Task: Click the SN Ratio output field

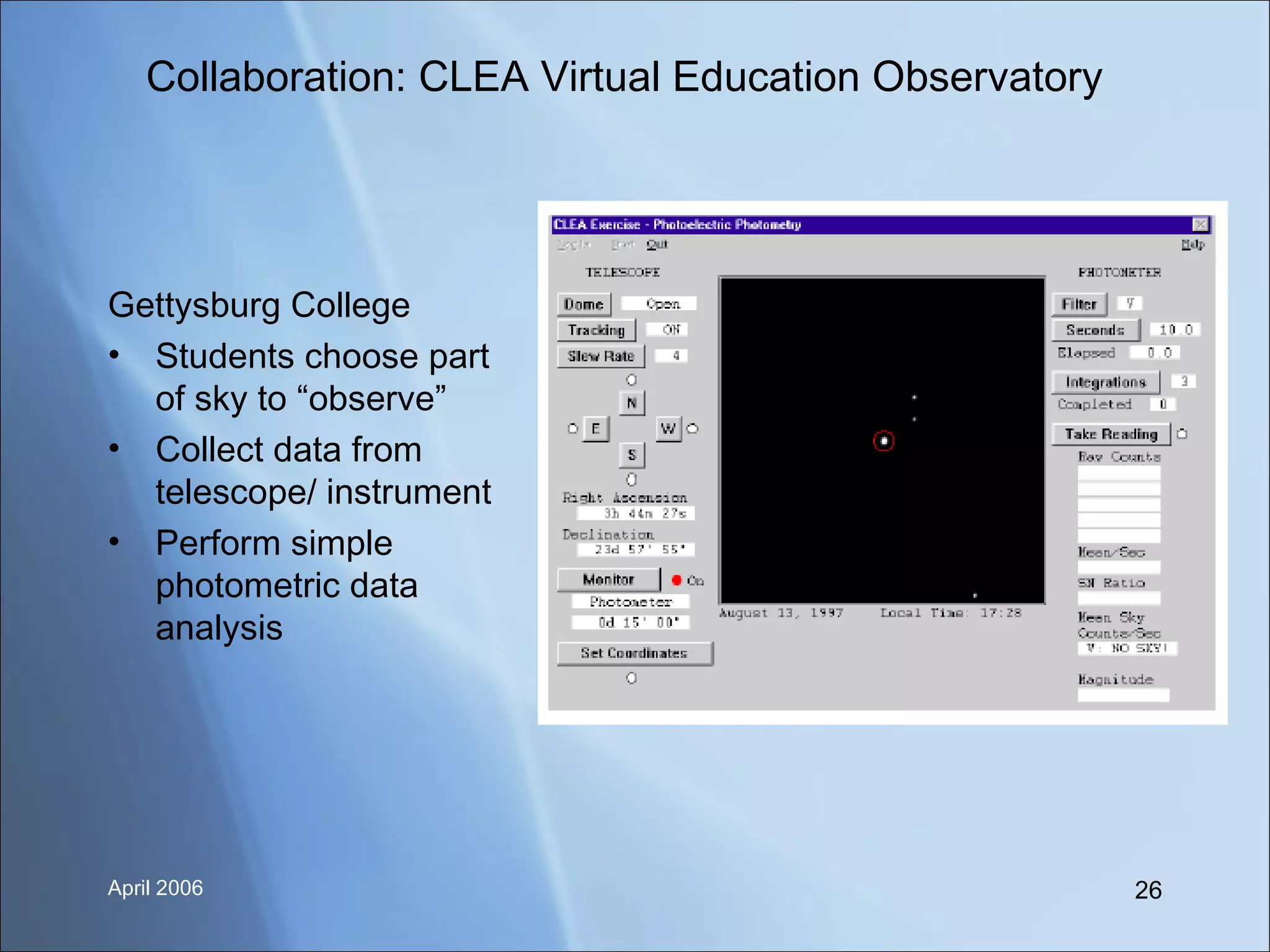Action: pos(1119,598)
